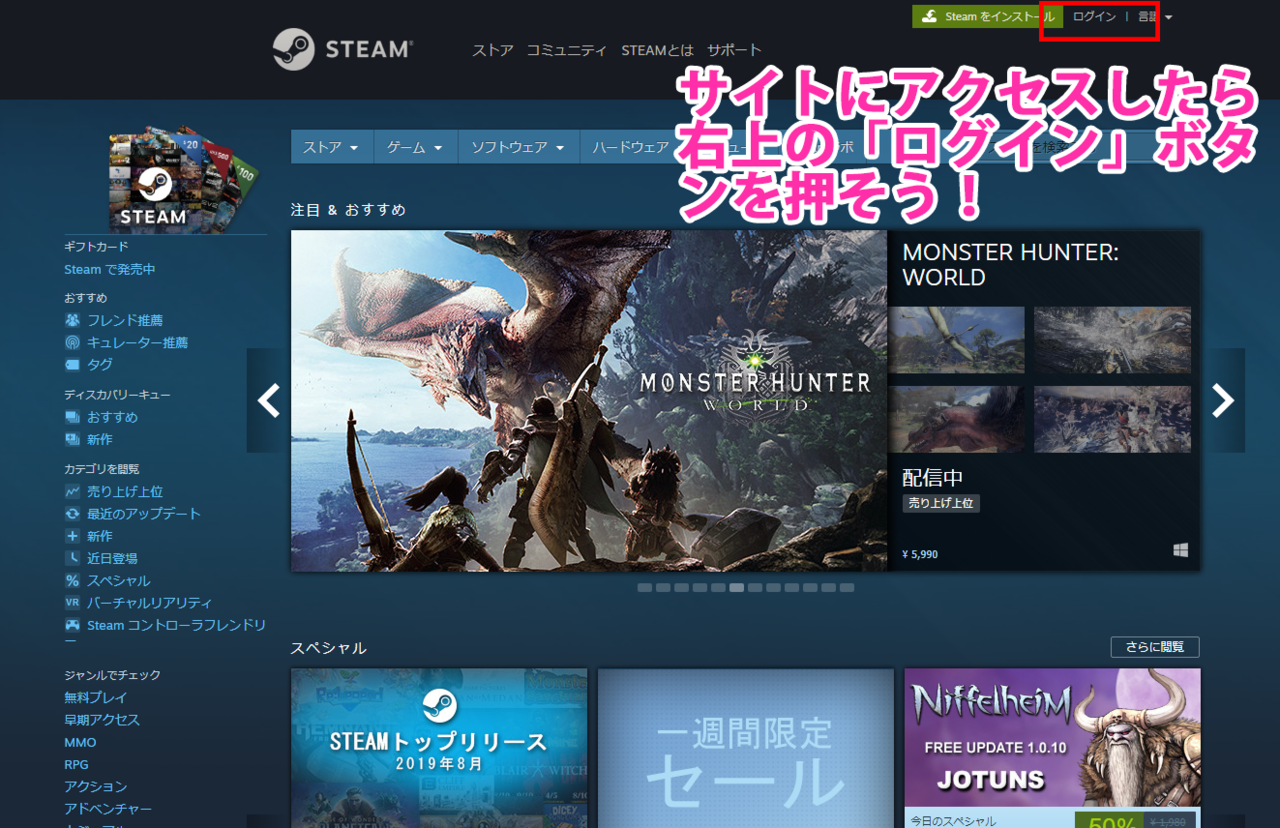Image resolution: width=1280 pixels, height=828 pixels.
Task: Open 近日登場 clock icon link
Action: point(100,558)
